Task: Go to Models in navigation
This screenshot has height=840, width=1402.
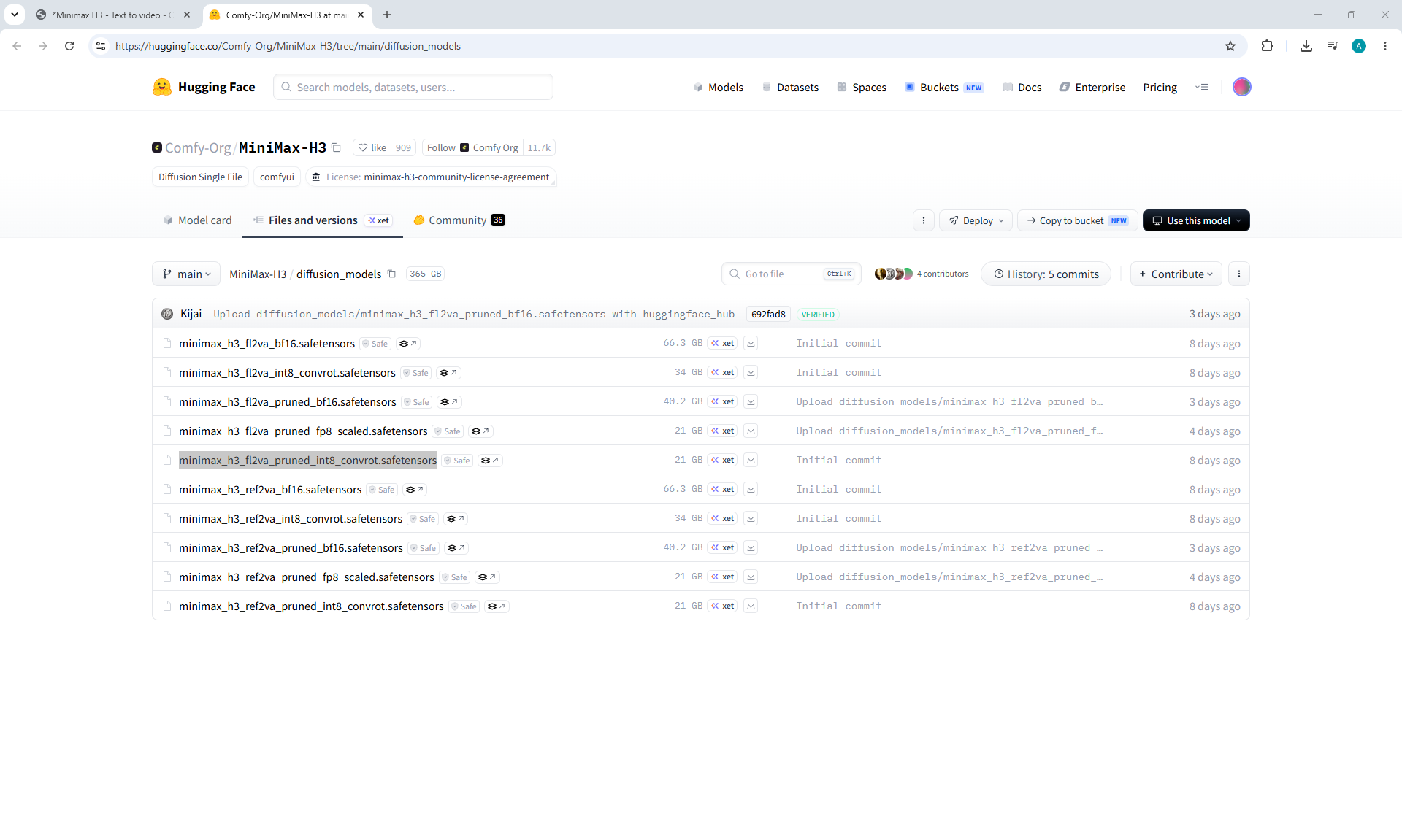Action: [718, 88]
